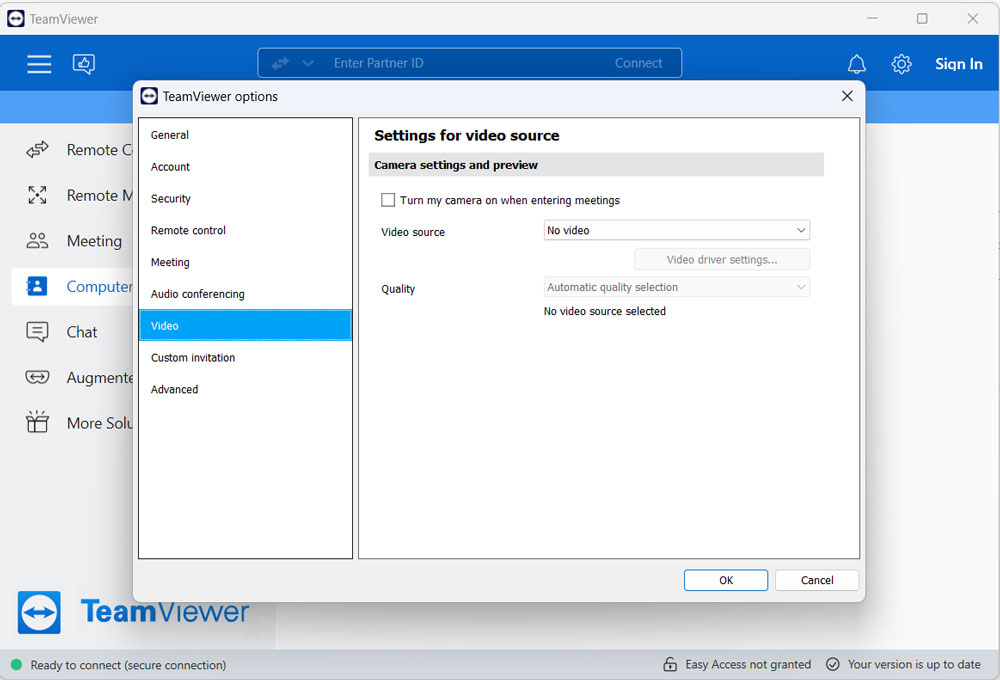Select Account in options list

coord(246,166)
